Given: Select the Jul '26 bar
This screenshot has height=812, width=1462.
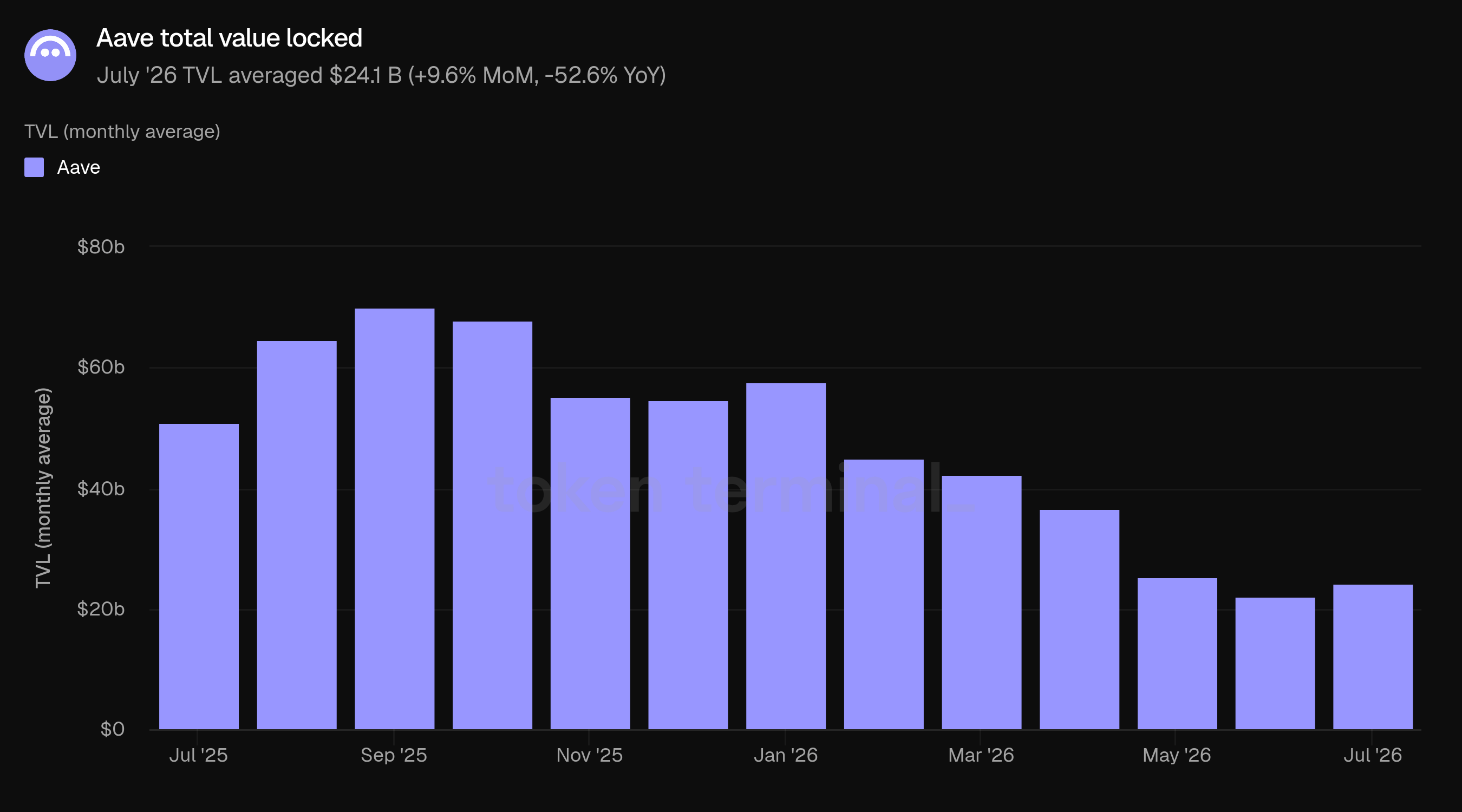Looking at the screenshot, I should [x=1373, y=657].
